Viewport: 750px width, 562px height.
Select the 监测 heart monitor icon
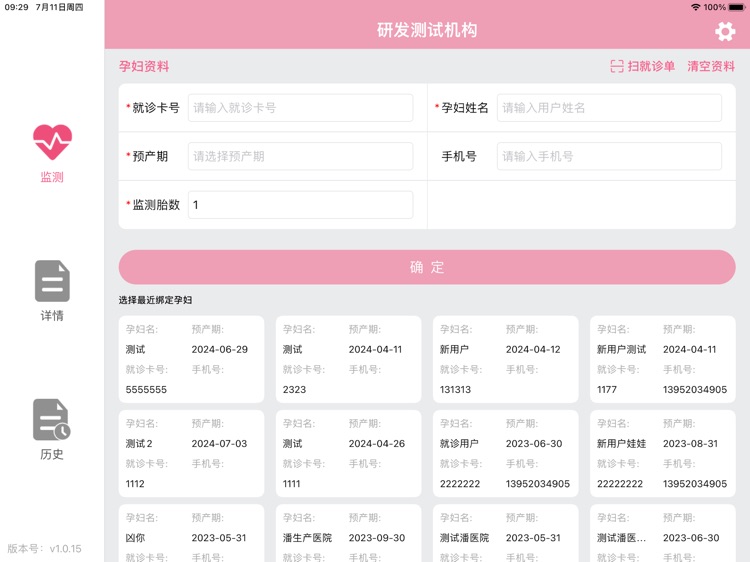click(53, 142)
